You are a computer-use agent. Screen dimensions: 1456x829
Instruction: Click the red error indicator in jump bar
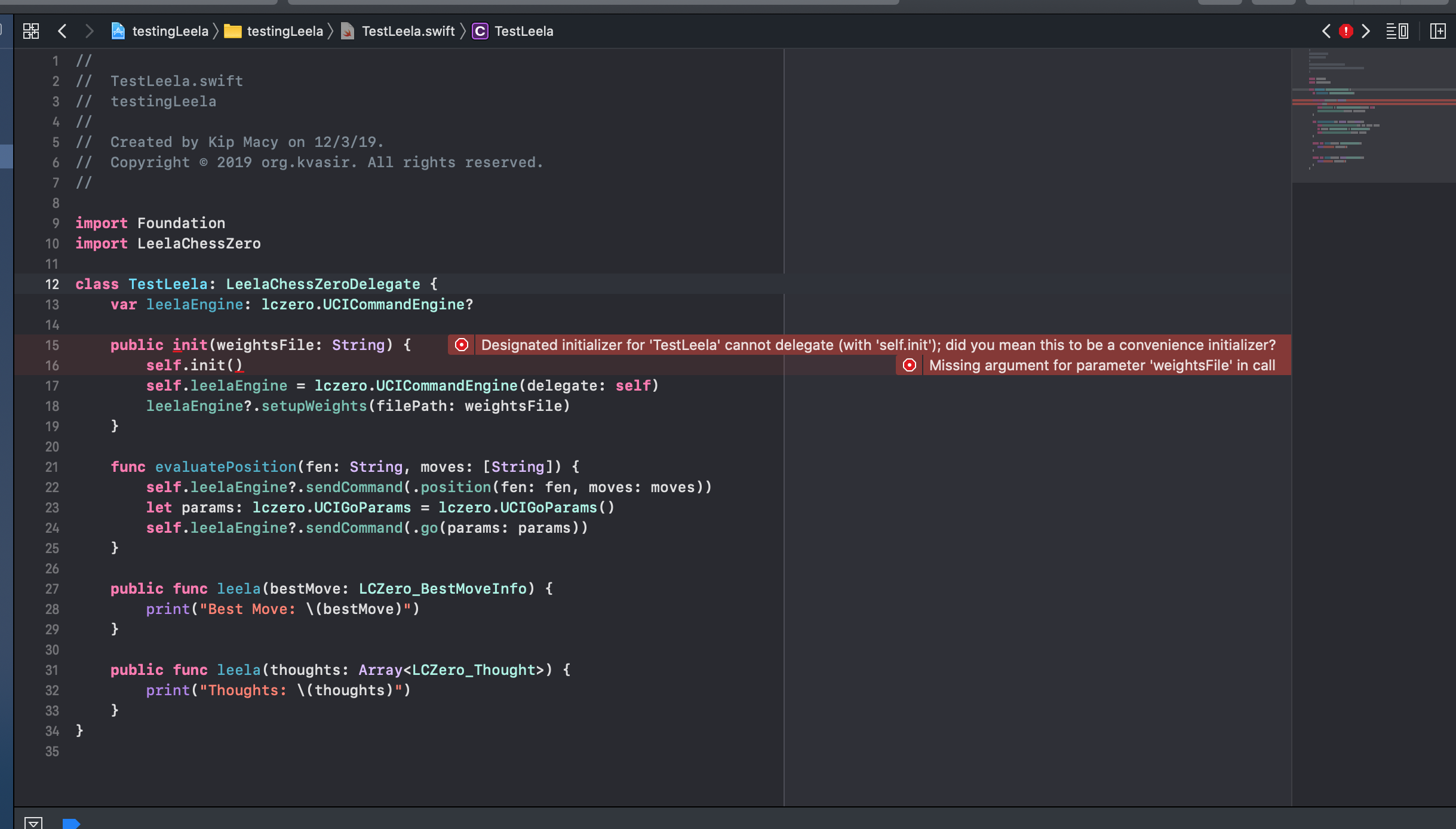[1346, 31]
